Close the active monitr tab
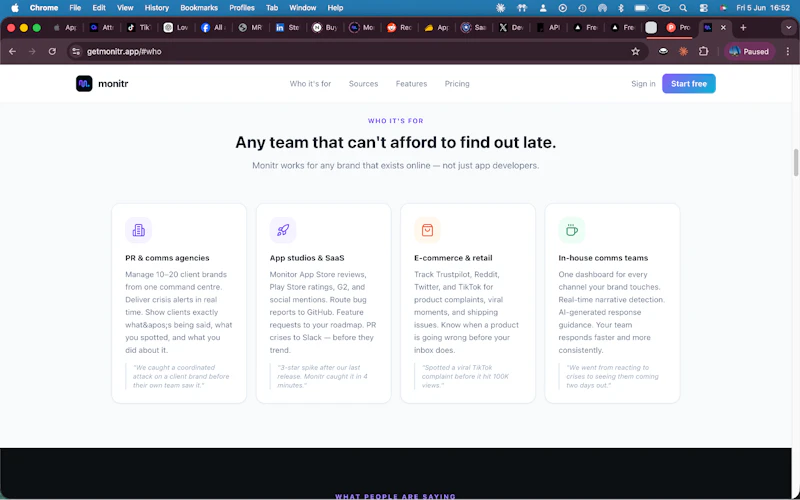800x500 pixels. (723, 28)
